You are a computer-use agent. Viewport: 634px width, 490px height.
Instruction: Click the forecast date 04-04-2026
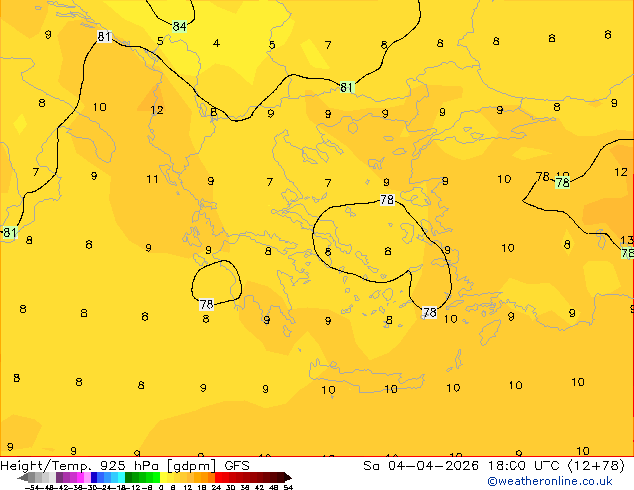[x=433, y=466]
